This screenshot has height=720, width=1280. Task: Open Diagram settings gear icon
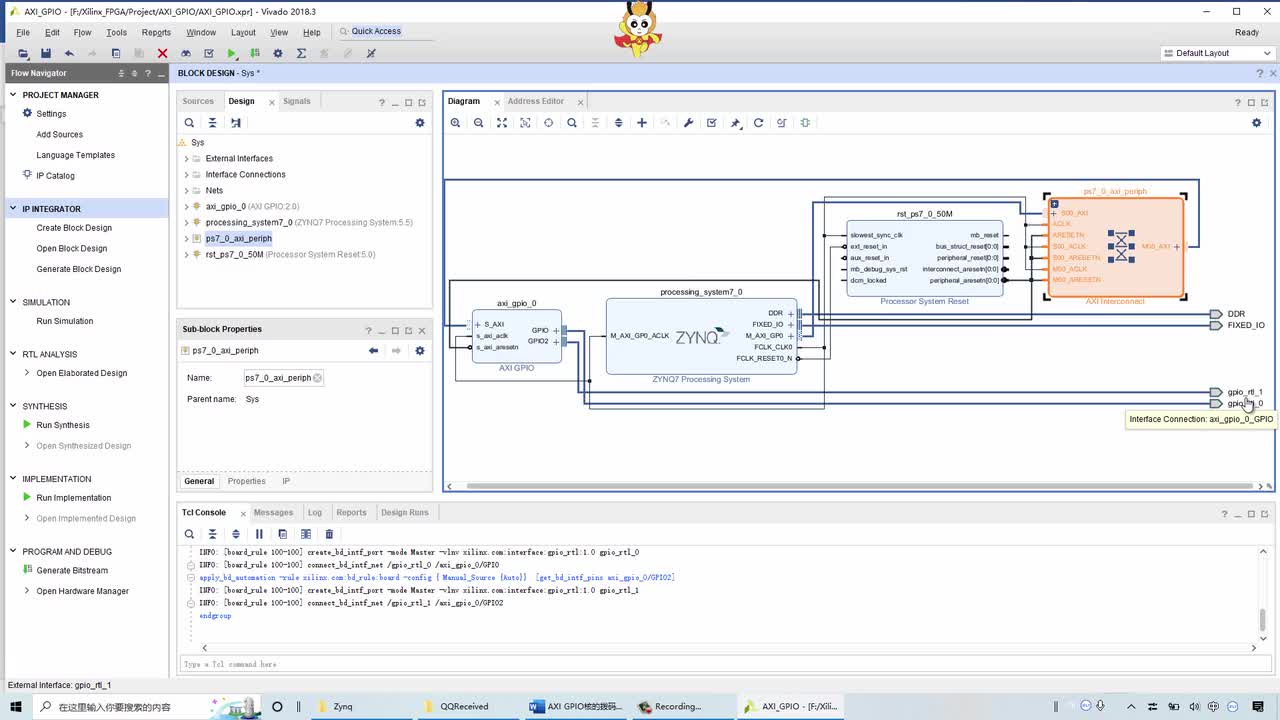(1257, 123)
